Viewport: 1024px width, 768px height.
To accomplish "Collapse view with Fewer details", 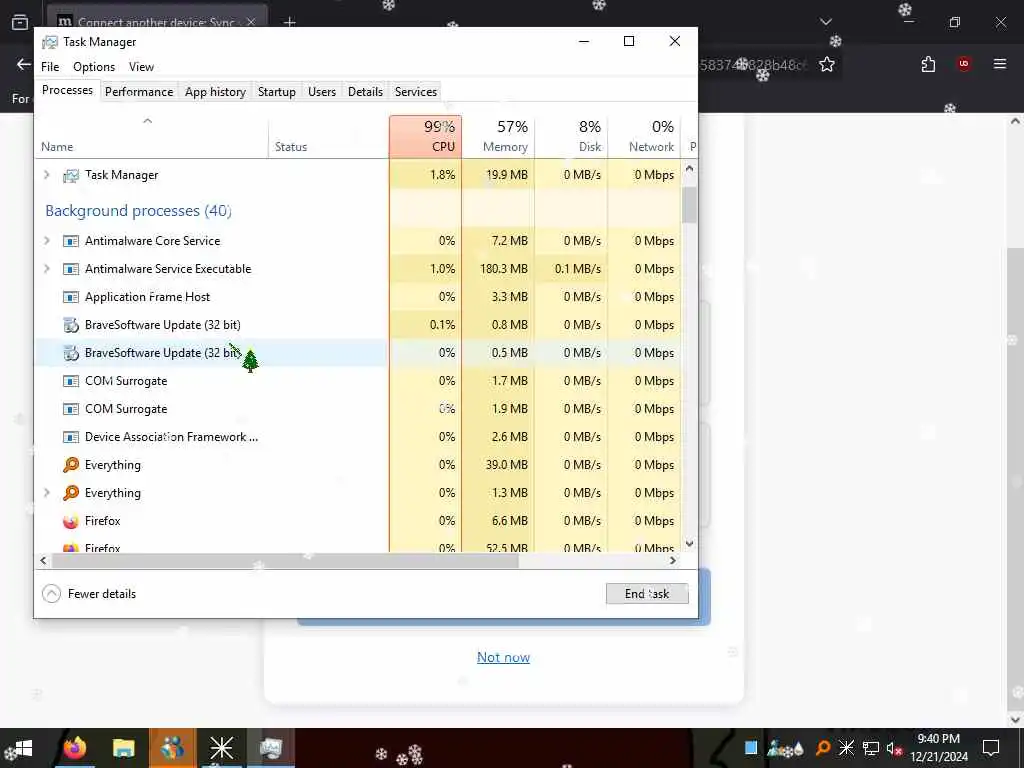I will tap(89, 594).
